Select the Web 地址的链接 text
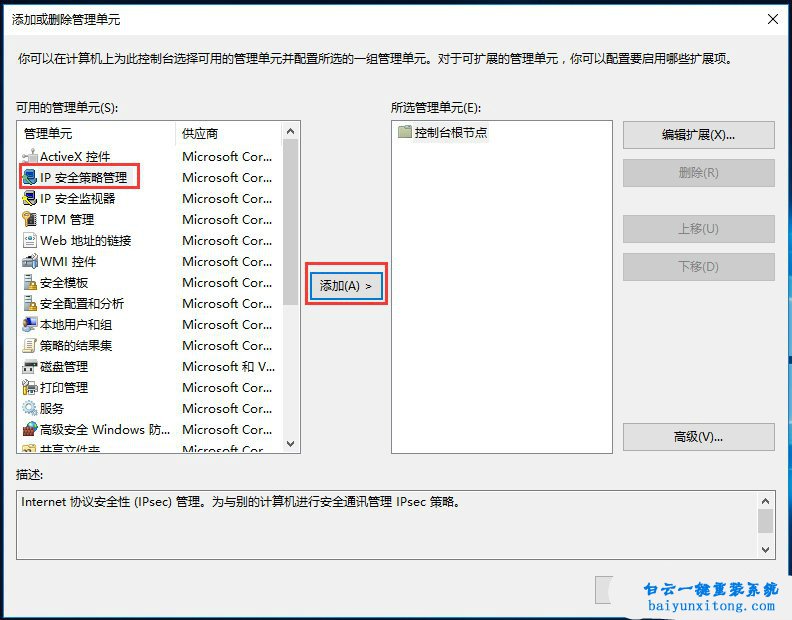The image size is (792, 620). click(85, 241)
